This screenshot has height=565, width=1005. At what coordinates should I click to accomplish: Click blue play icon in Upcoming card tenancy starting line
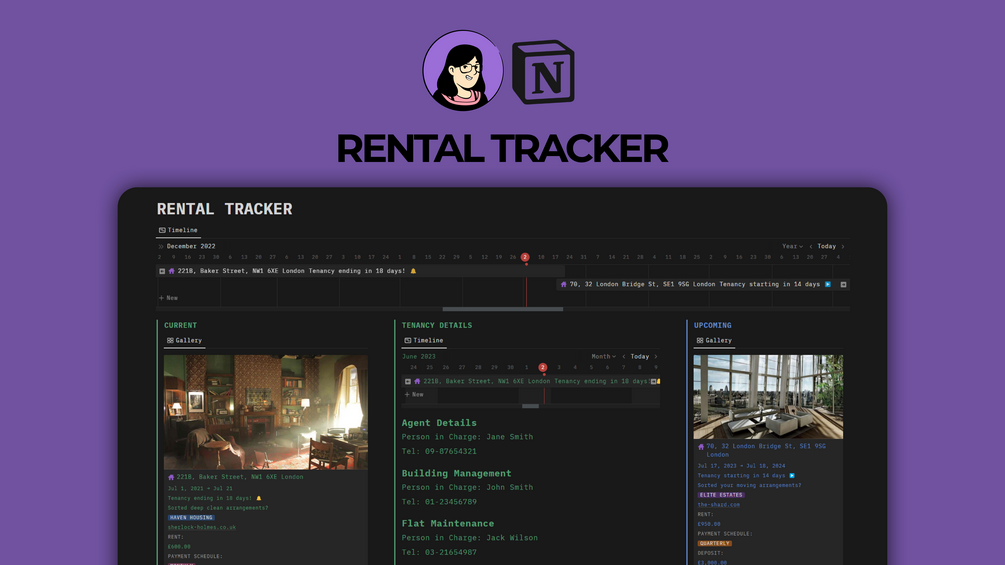point(792,476)
